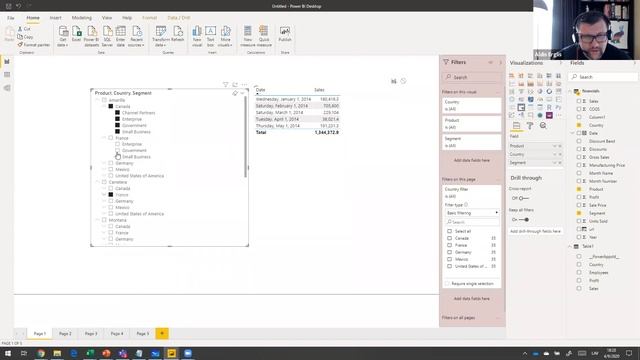Open the Analytics magnifier pane

[543, 126]
